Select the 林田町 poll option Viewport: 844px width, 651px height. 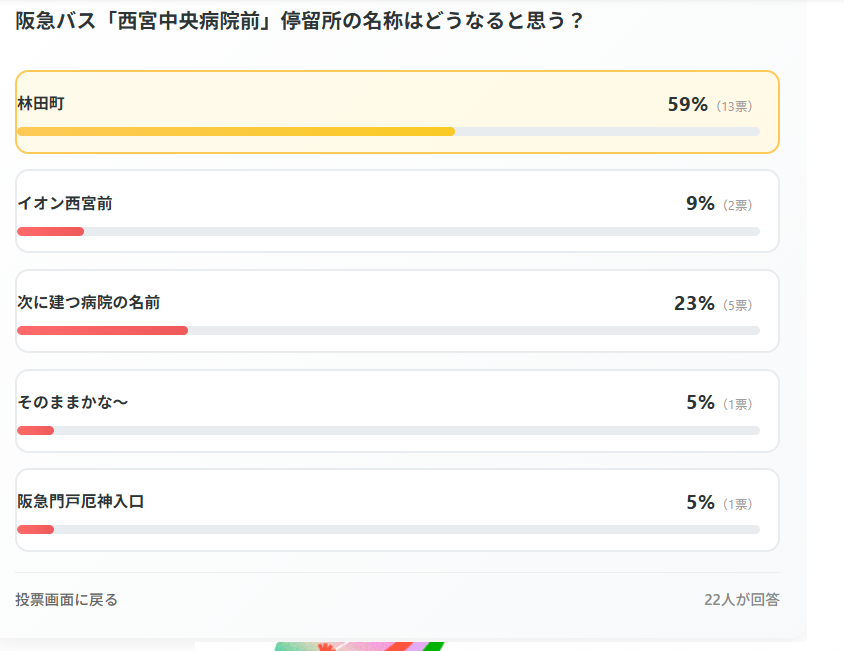397,112
